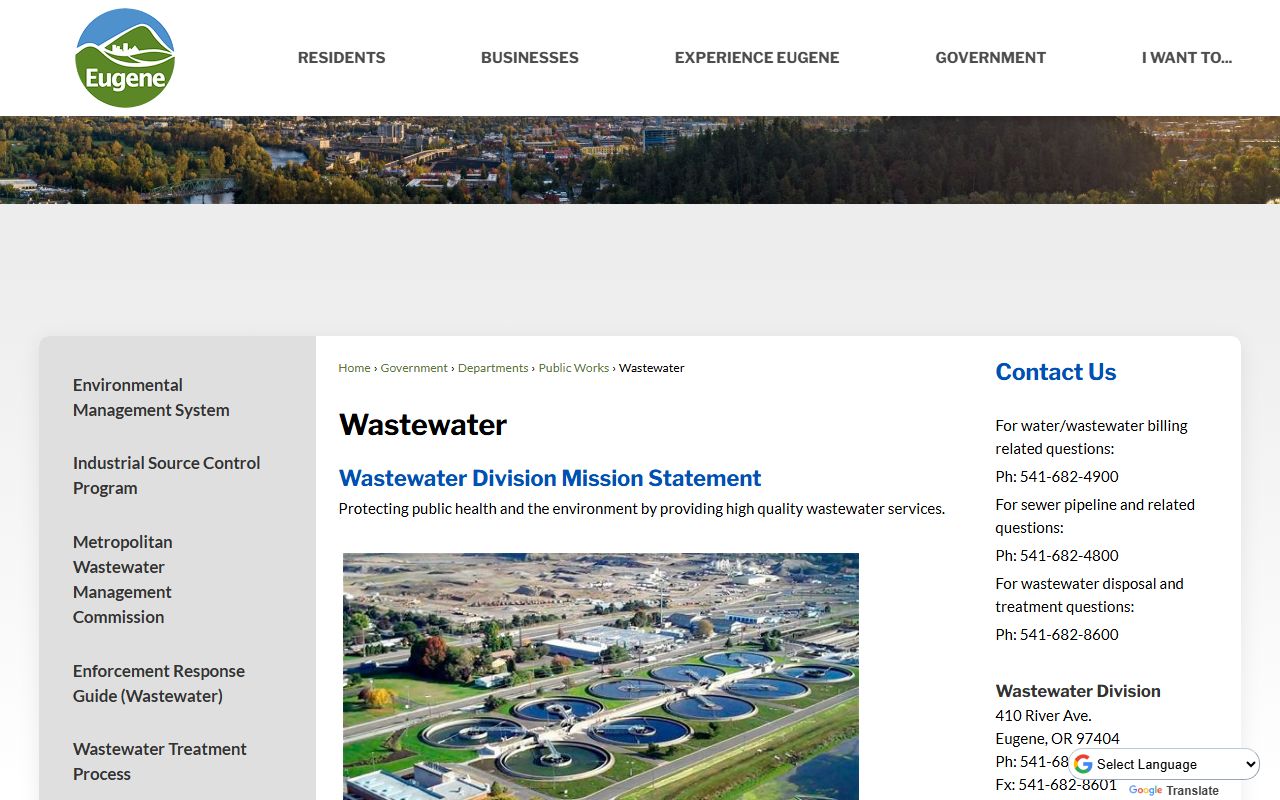Open Metropolitan Wastewater Management Commission link
Image resolution: width=1280 pixels, height=800 pixels.
point(123,579)
